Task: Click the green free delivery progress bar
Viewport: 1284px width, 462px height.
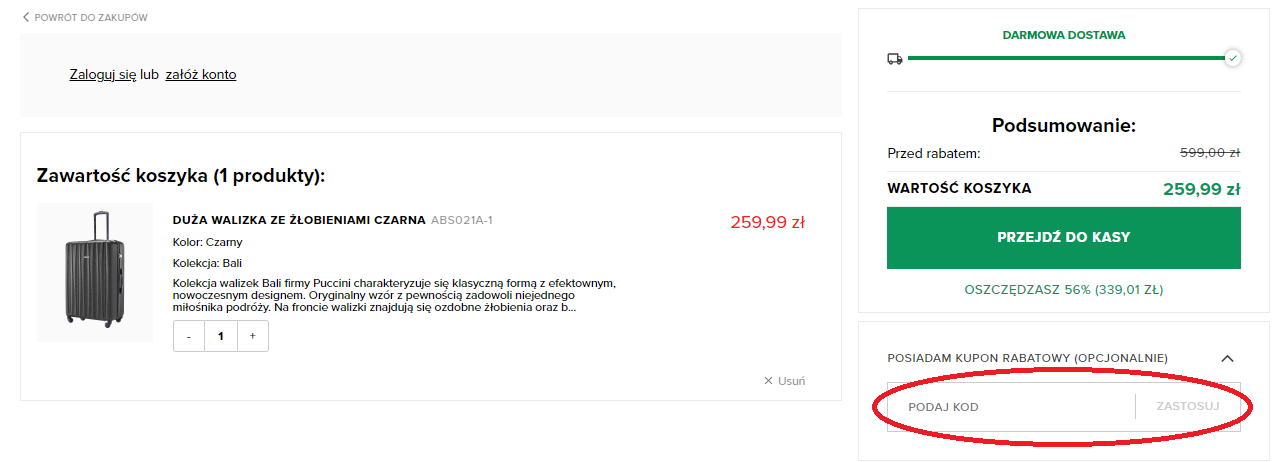Action: 1065,58
